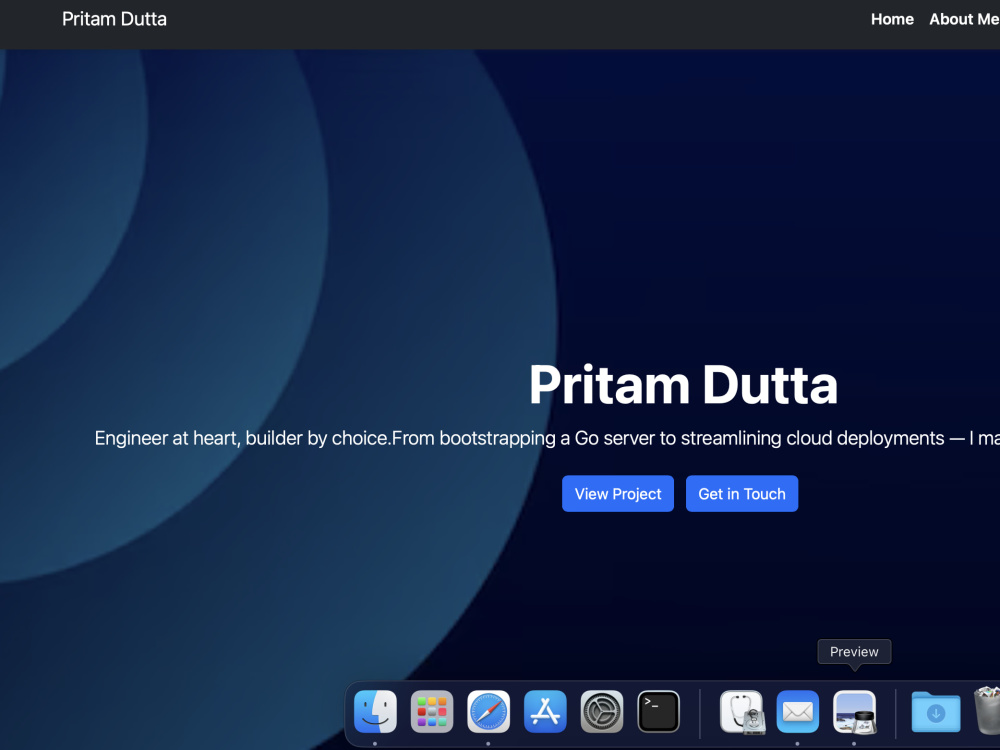Click the large Pritam Dutta hero heading

point(683,385)
